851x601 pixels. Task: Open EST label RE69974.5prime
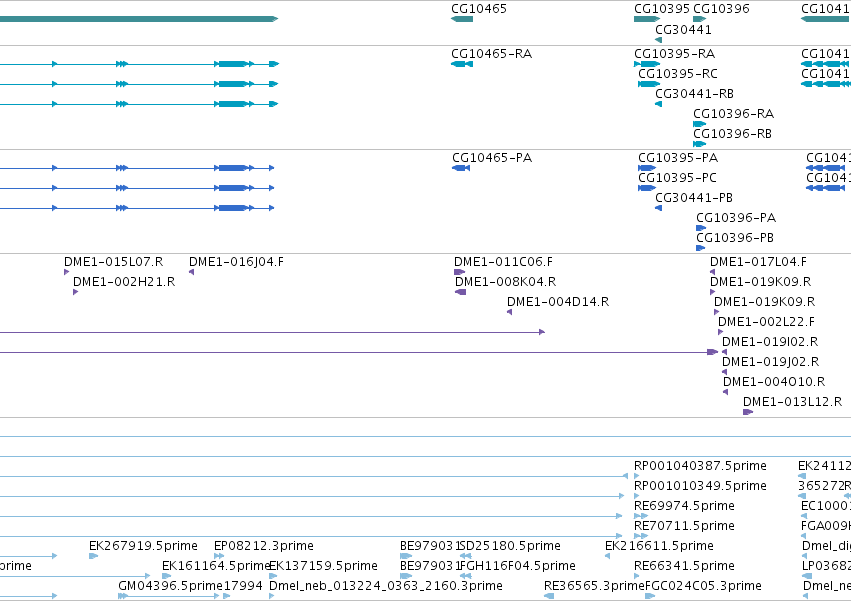[x=684, y=506]
